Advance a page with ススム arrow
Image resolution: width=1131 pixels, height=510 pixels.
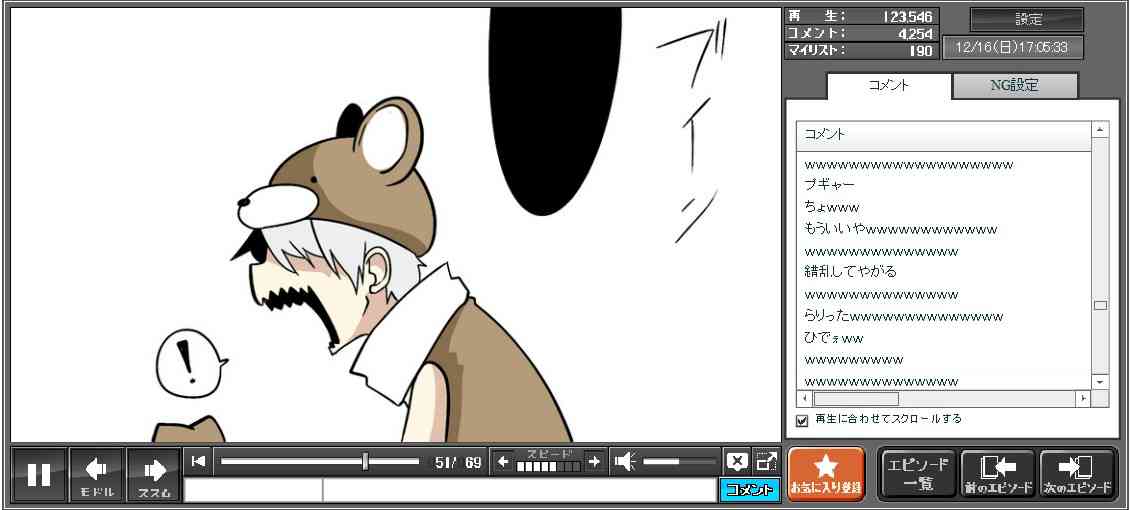pos(154,474)
